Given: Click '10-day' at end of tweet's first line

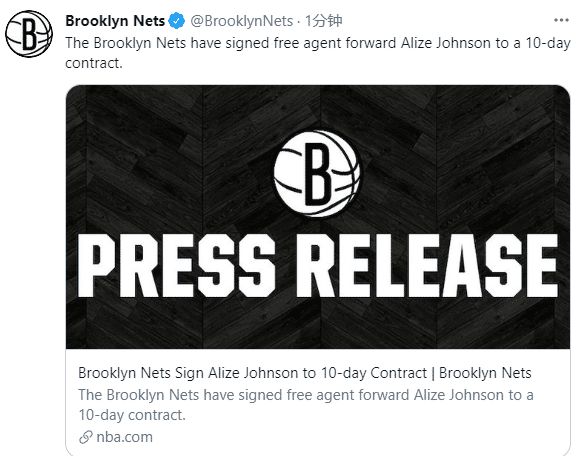Looking at the screenshot, I should pos(548,43).
